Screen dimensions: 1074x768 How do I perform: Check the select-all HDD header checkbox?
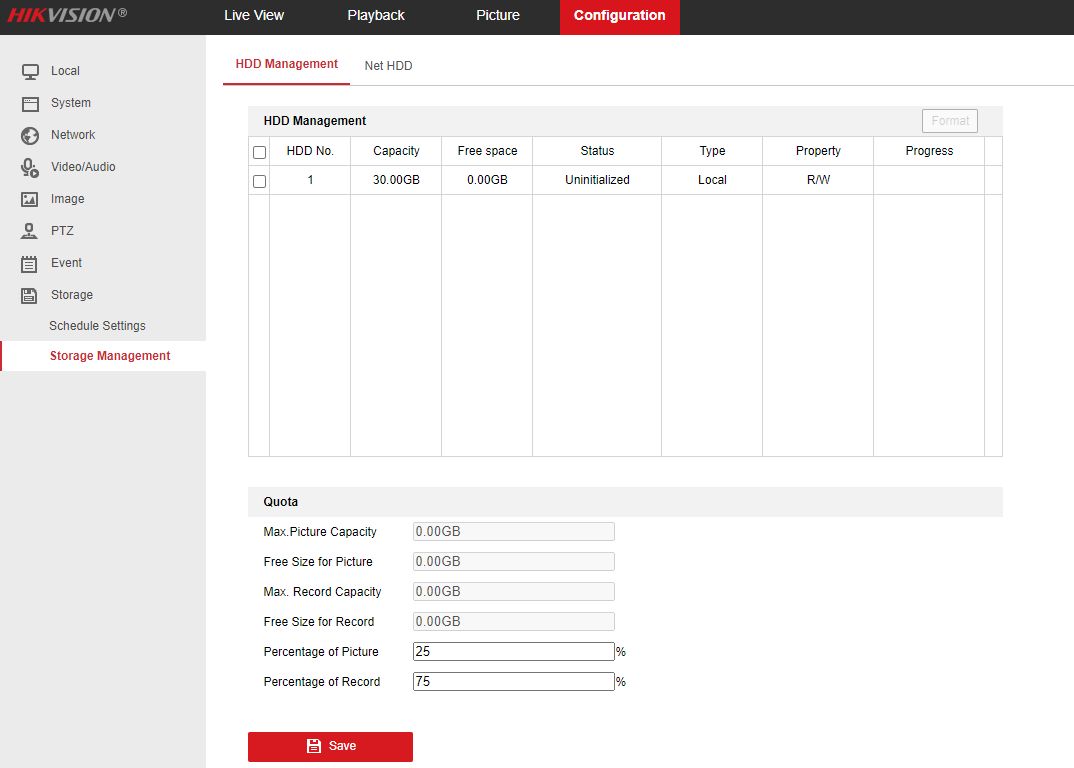point(260,152)
